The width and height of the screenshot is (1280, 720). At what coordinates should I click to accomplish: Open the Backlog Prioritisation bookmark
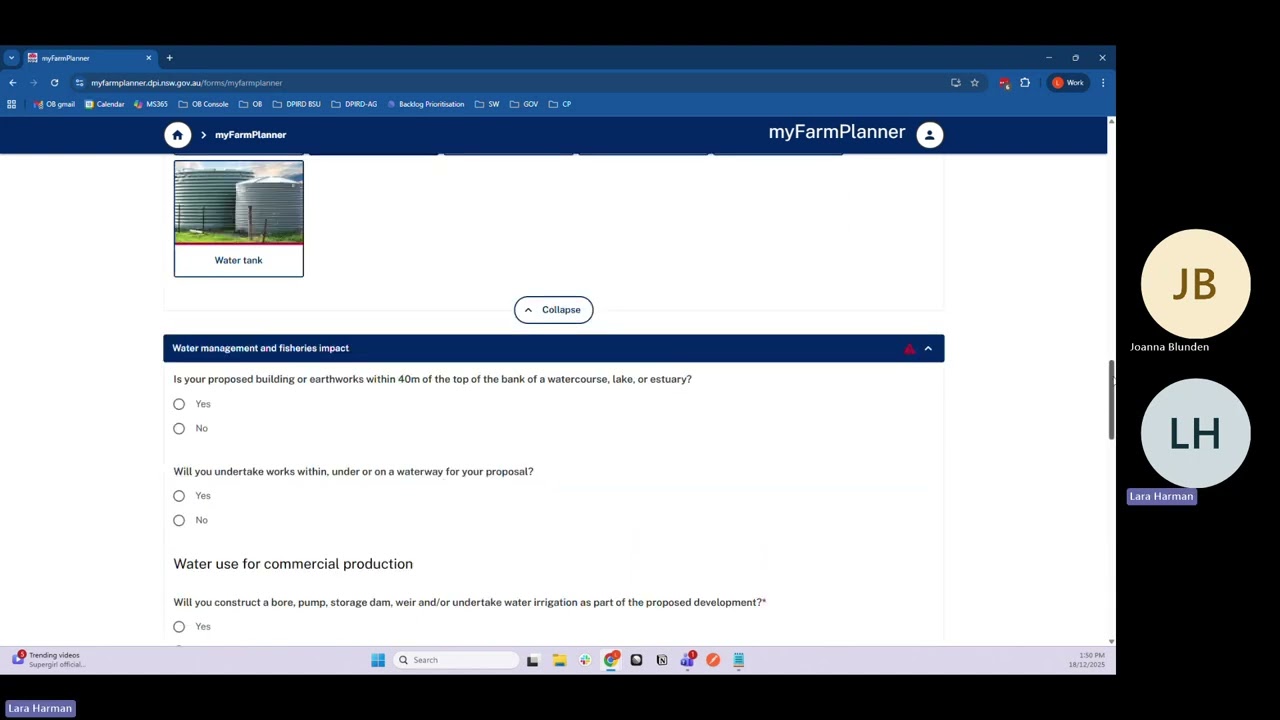tap(425, 104)
